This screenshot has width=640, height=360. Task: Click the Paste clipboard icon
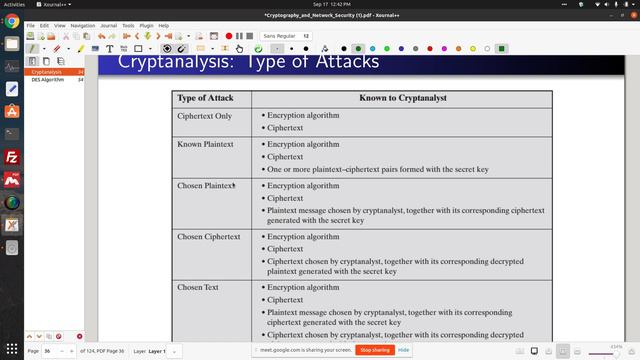(x=87, y=36)
